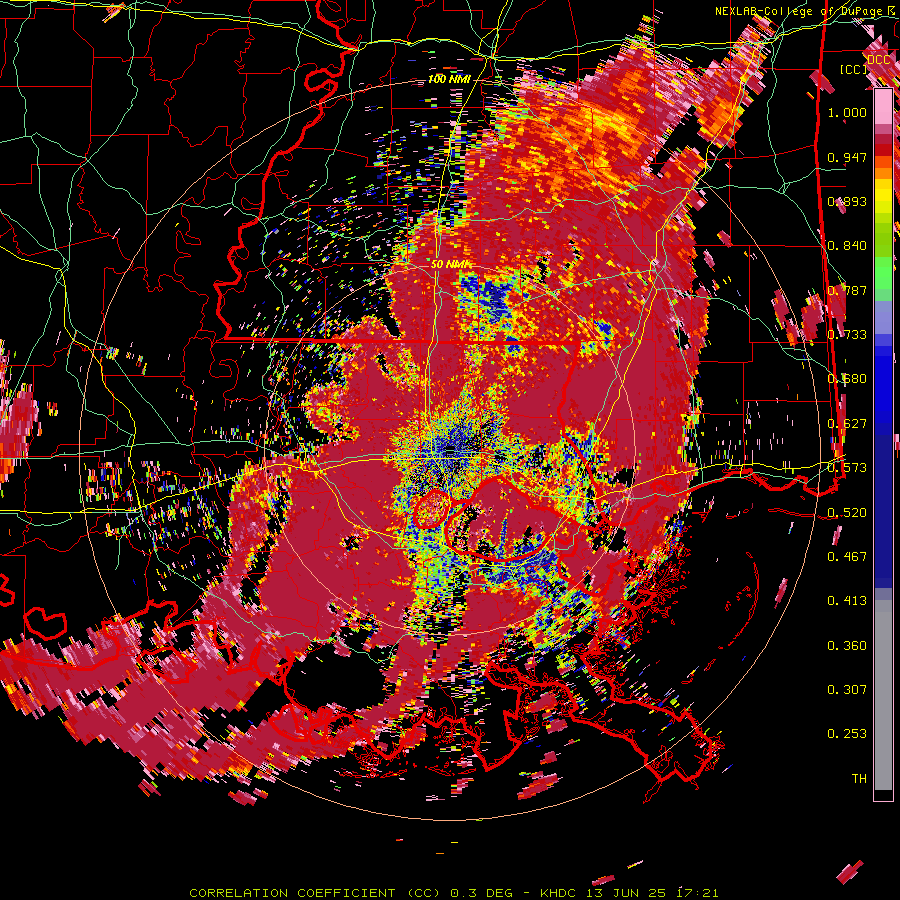This screenshot has height=900, width=900.
Task: Select the 0.893 legend value
Action: (847, 201)
